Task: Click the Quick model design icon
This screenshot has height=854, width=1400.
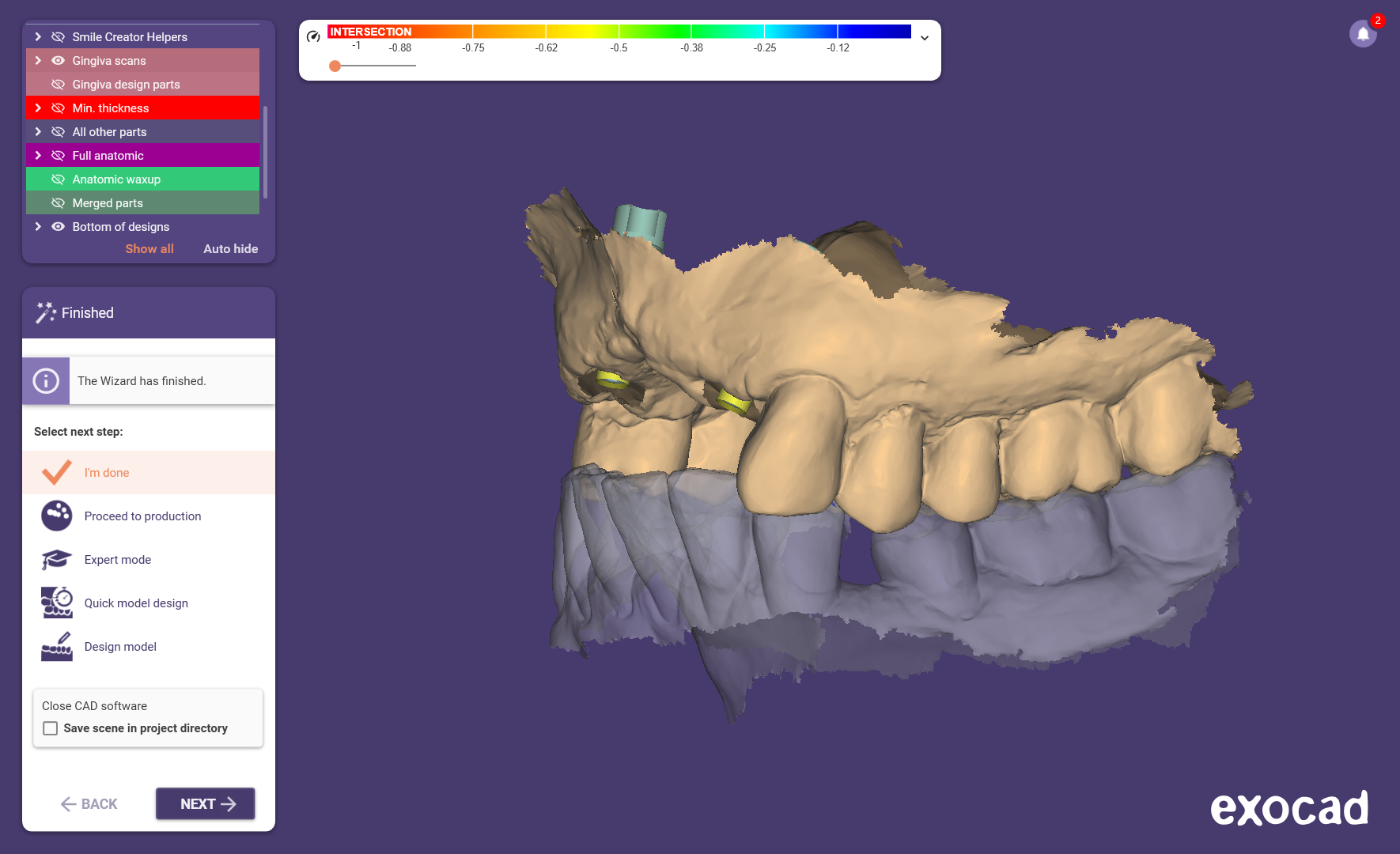Action: pos(57,603)
